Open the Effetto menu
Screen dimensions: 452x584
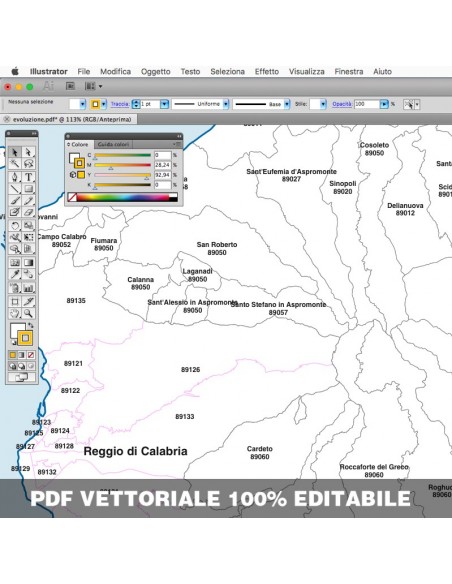pos(267,72)
